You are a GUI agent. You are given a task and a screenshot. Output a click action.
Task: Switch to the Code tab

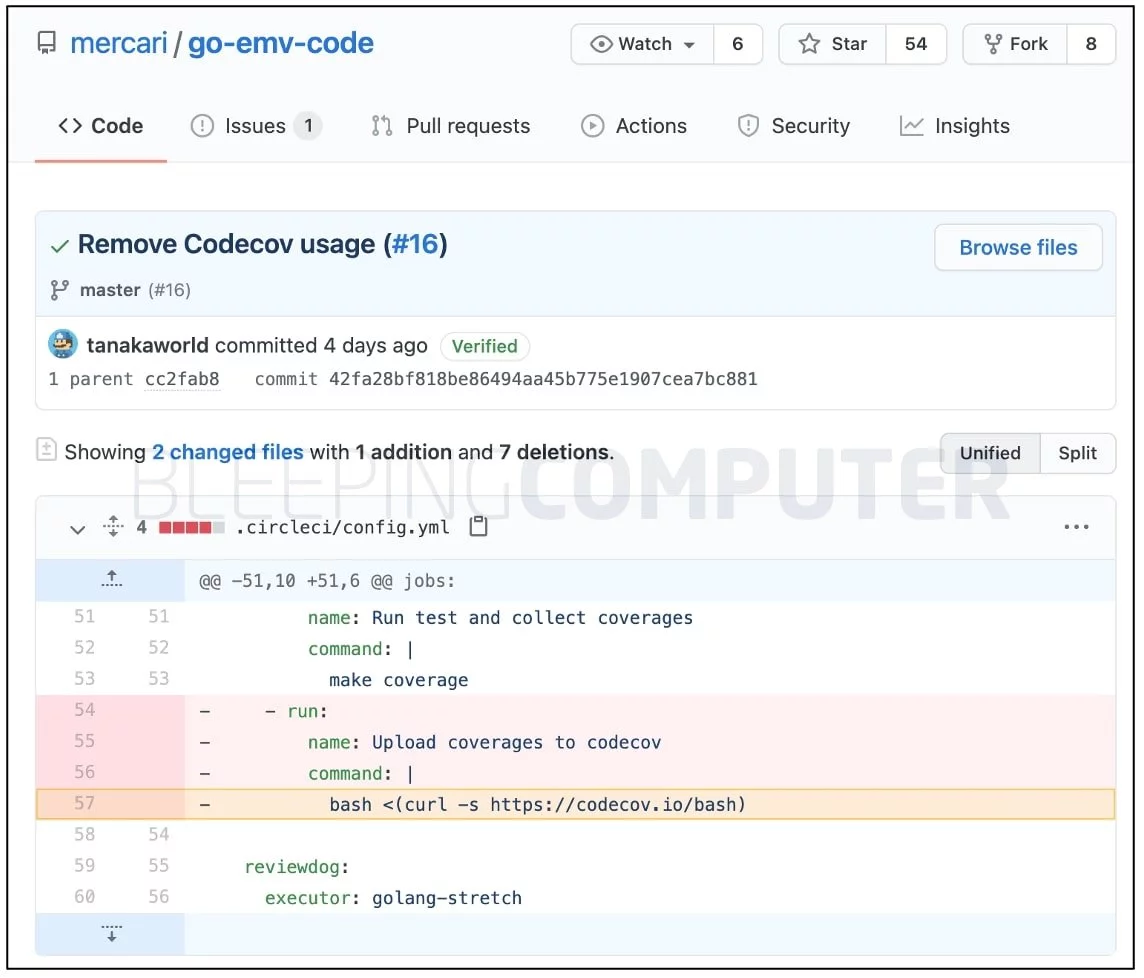(101, 126)
